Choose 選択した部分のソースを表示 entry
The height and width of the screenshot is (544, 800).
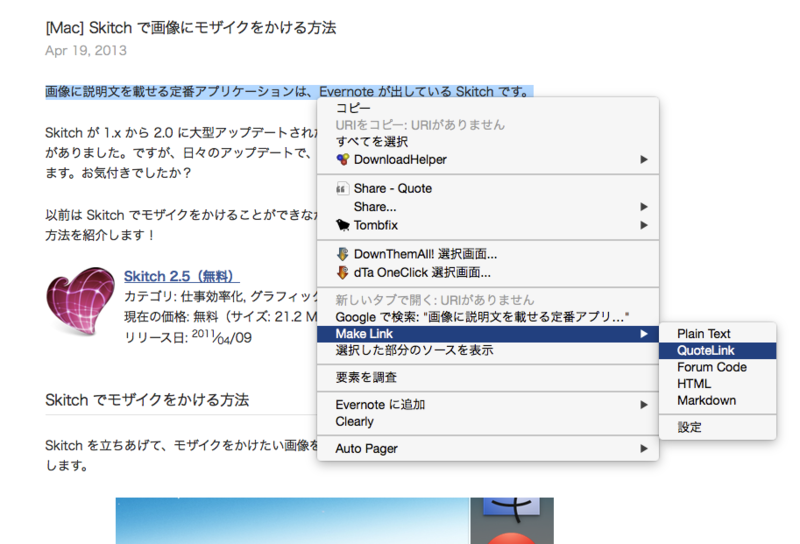pyautogui.click(x=488, y=350)
